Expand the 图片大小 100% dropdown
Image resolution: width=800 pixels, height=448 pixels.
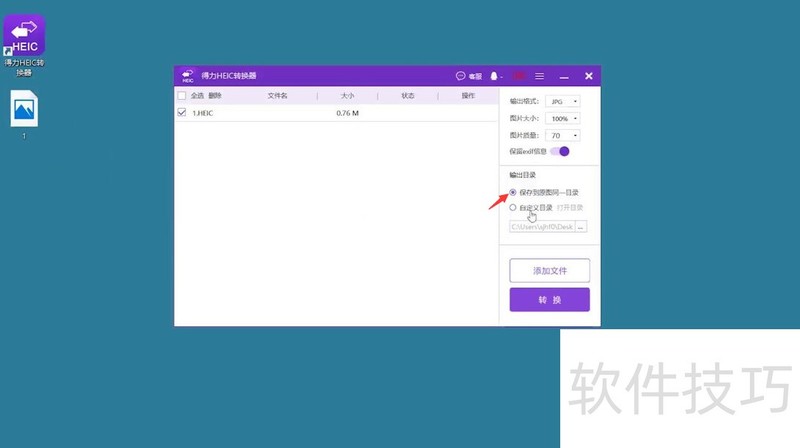click(563, 119)
